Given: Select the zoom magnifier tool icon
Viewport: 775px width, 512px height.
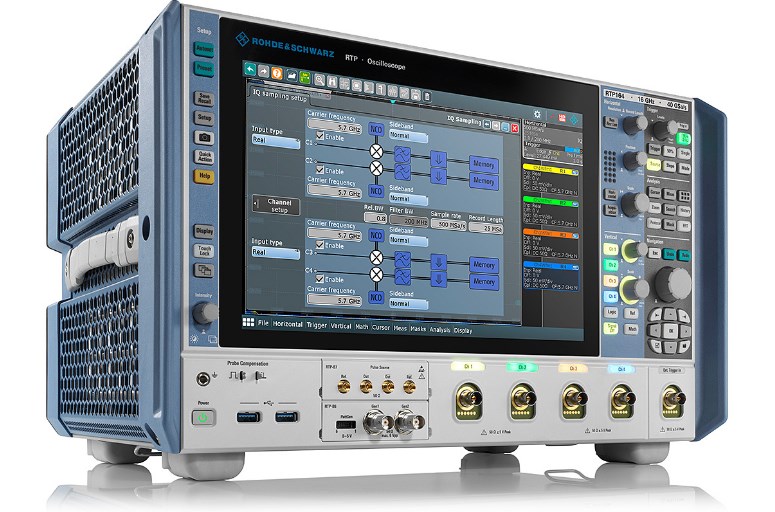Looking at the screenshot, I should [x=321, y=78].
